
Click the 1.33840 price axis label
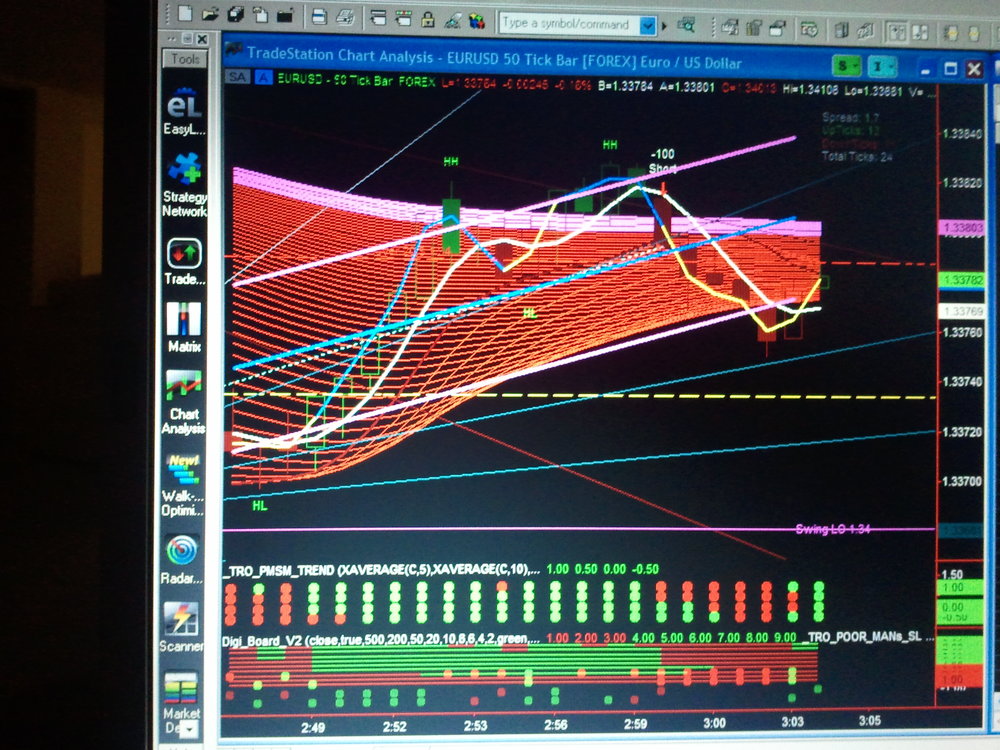pyautogui.click(x=962, y=134)
